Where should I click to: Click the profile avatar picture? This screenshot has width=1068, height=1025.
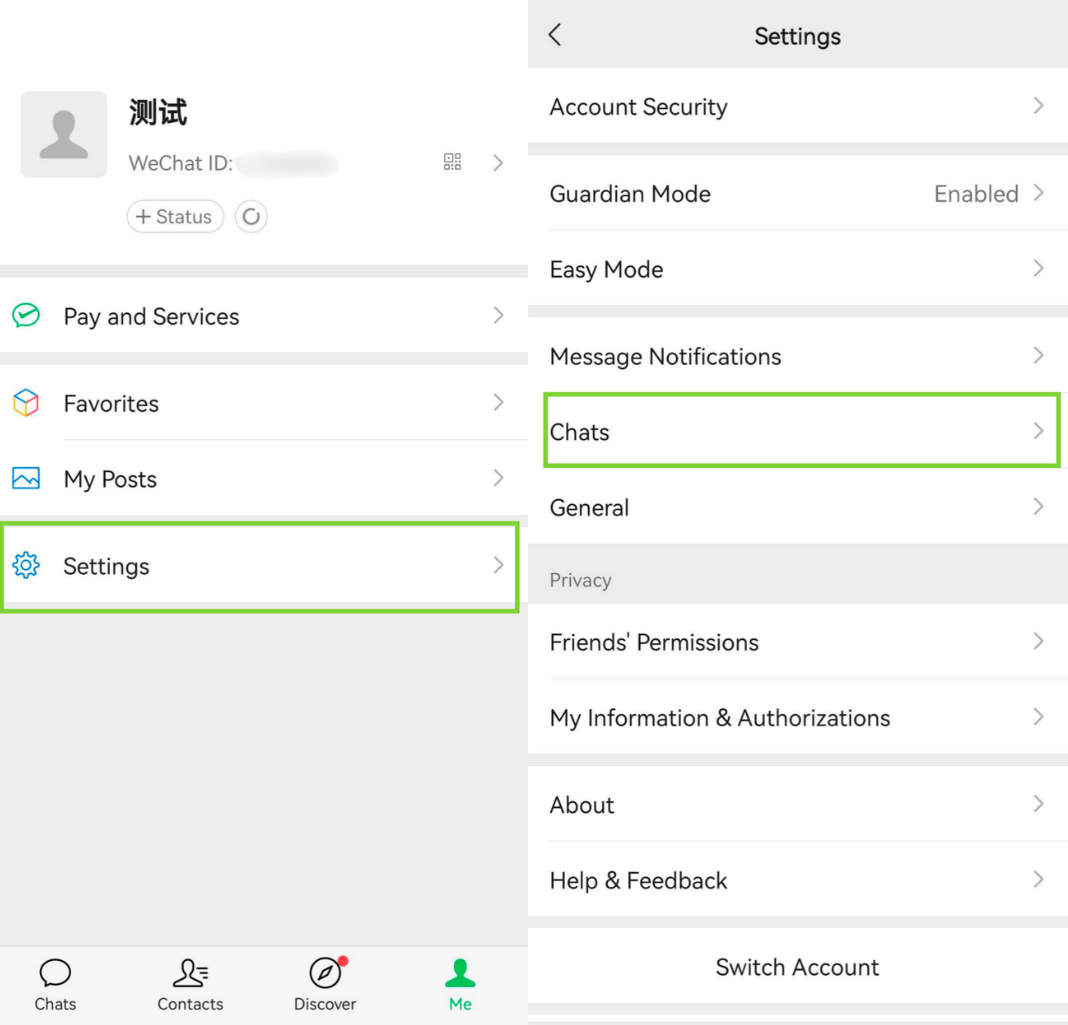pyautogui.click(x=63, y=134)
